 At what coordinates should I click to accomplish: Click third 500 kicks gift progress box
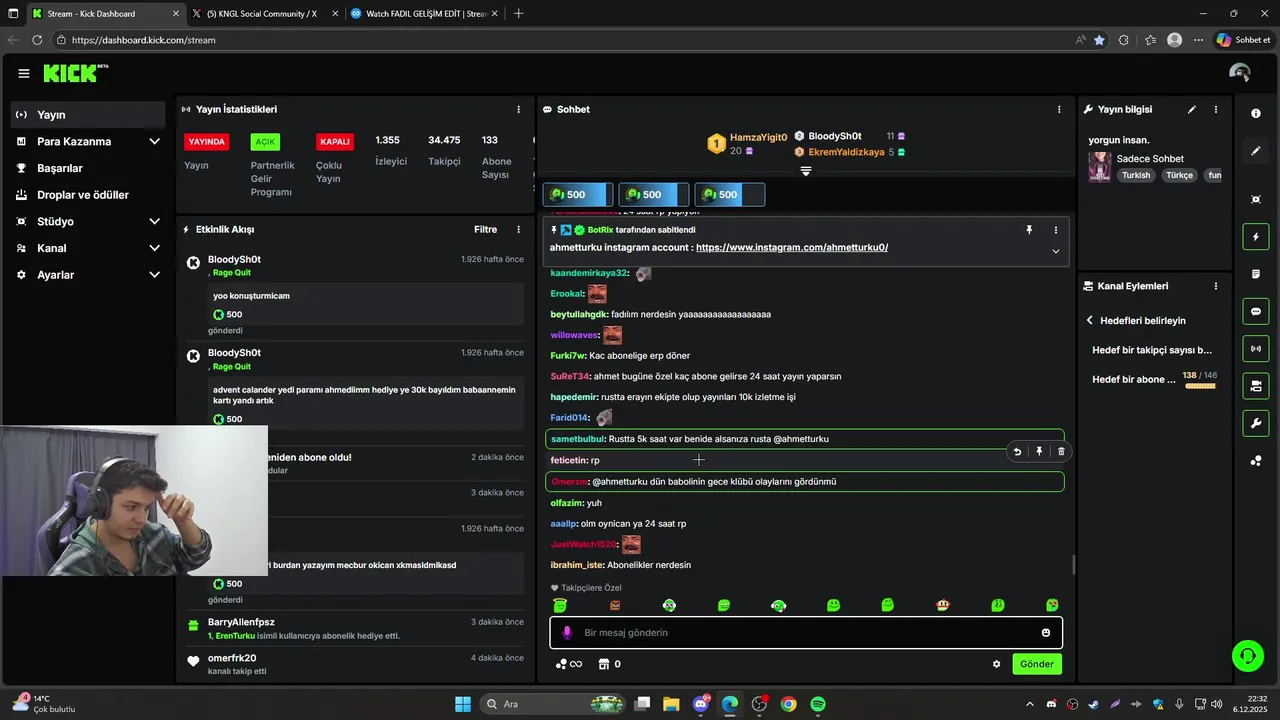729,195
